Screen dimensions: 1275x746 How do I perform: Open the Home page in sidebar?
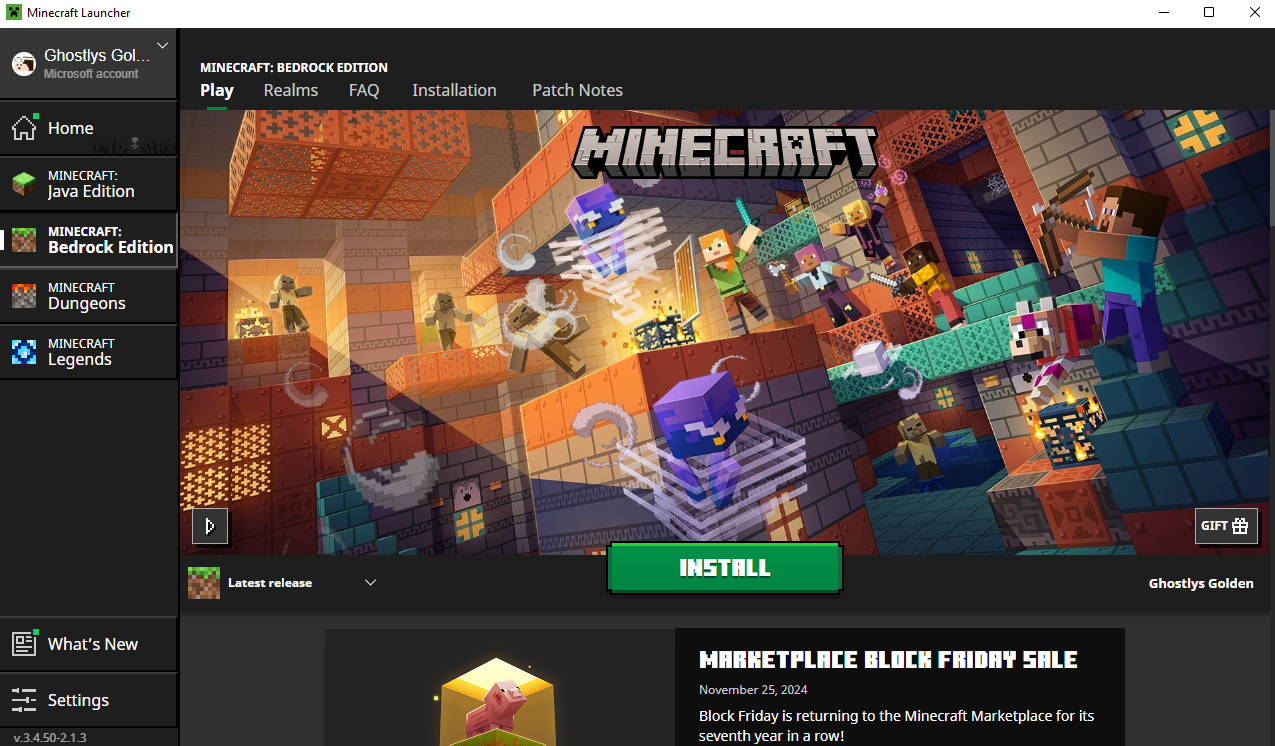[x=89, y=128]
